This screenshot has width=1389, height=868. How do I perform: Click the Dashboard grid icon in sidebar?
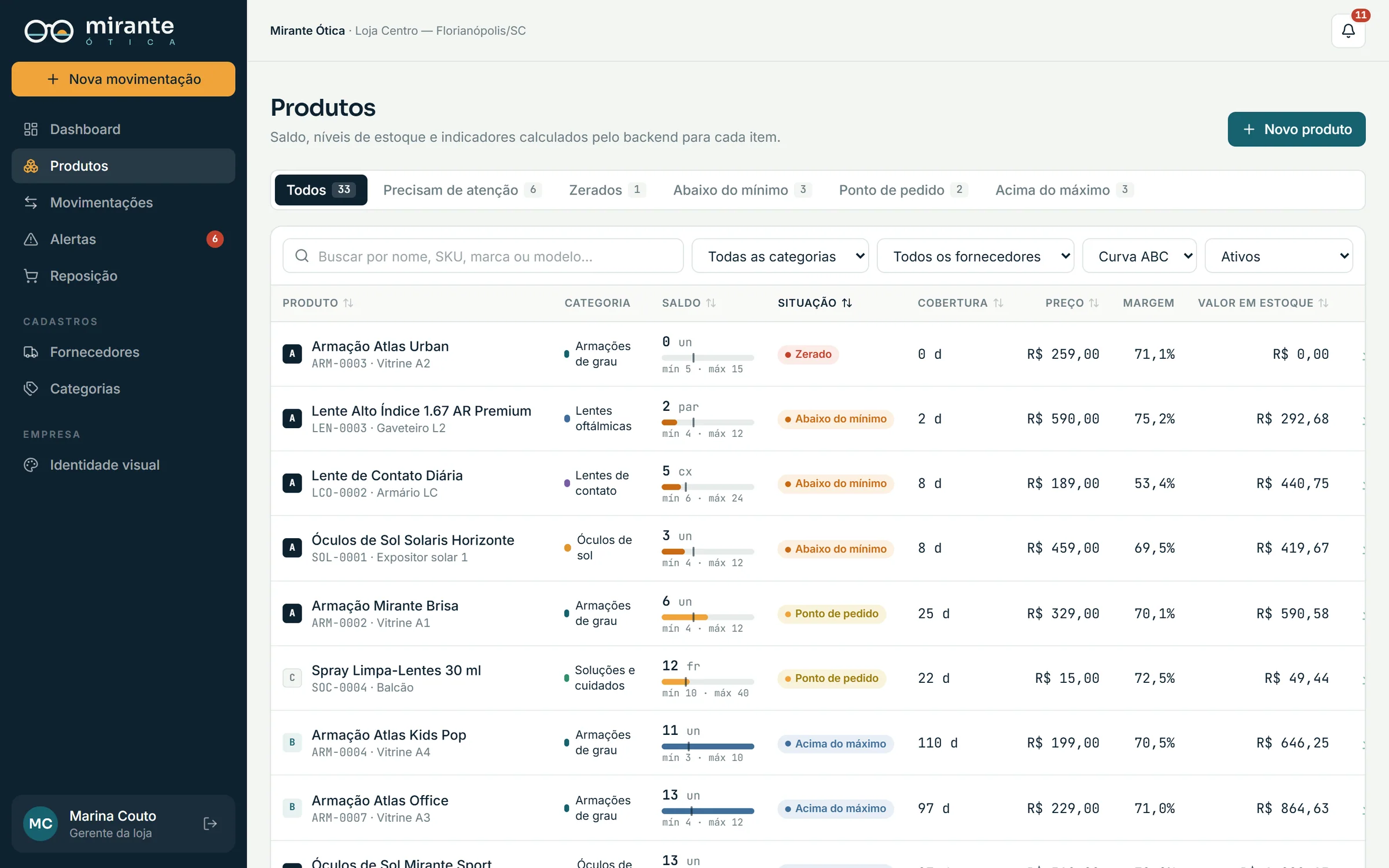31,129
